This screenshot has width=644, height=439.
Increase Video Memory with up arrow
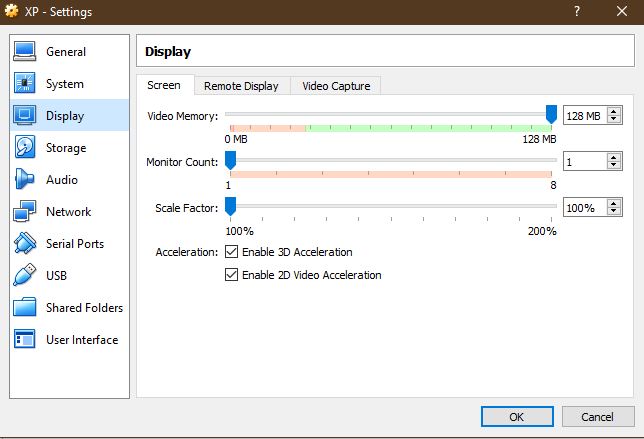pos(614,112)
